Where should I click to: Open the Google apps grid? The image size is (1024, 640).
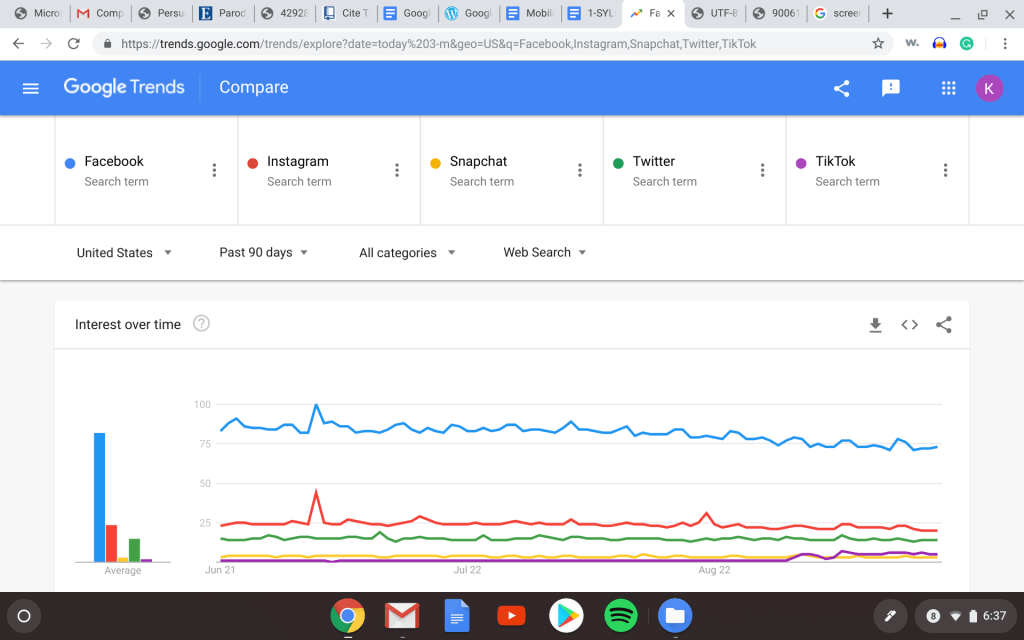pyautogui.click(x=949, y=88)
